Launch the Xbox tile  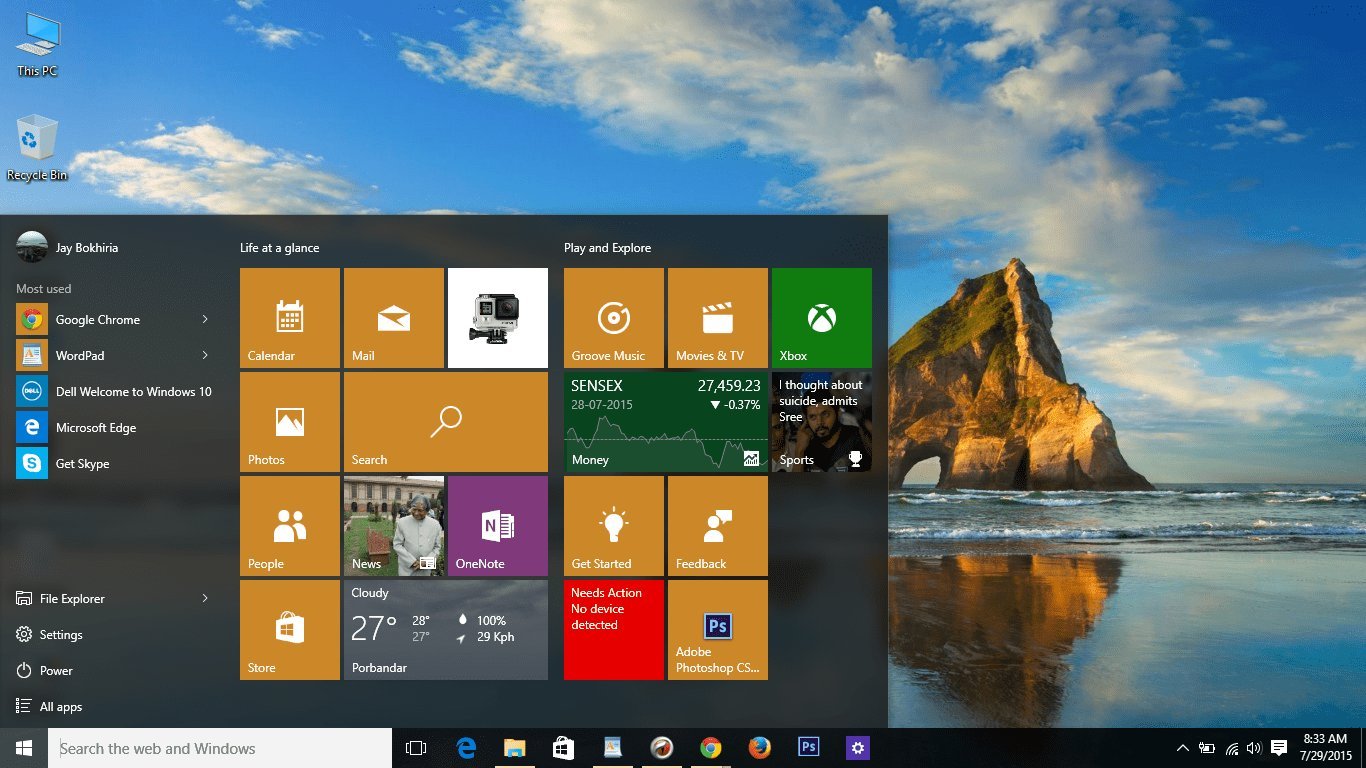point(821,318)
